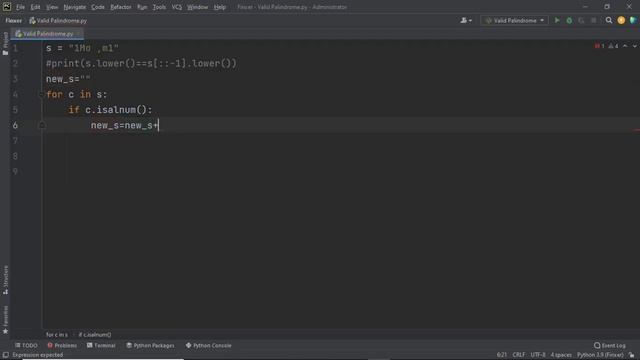This screenshot has height=360, width=640.
Task: Click Run with Coverage icon
Action: [x=581, y=20]
